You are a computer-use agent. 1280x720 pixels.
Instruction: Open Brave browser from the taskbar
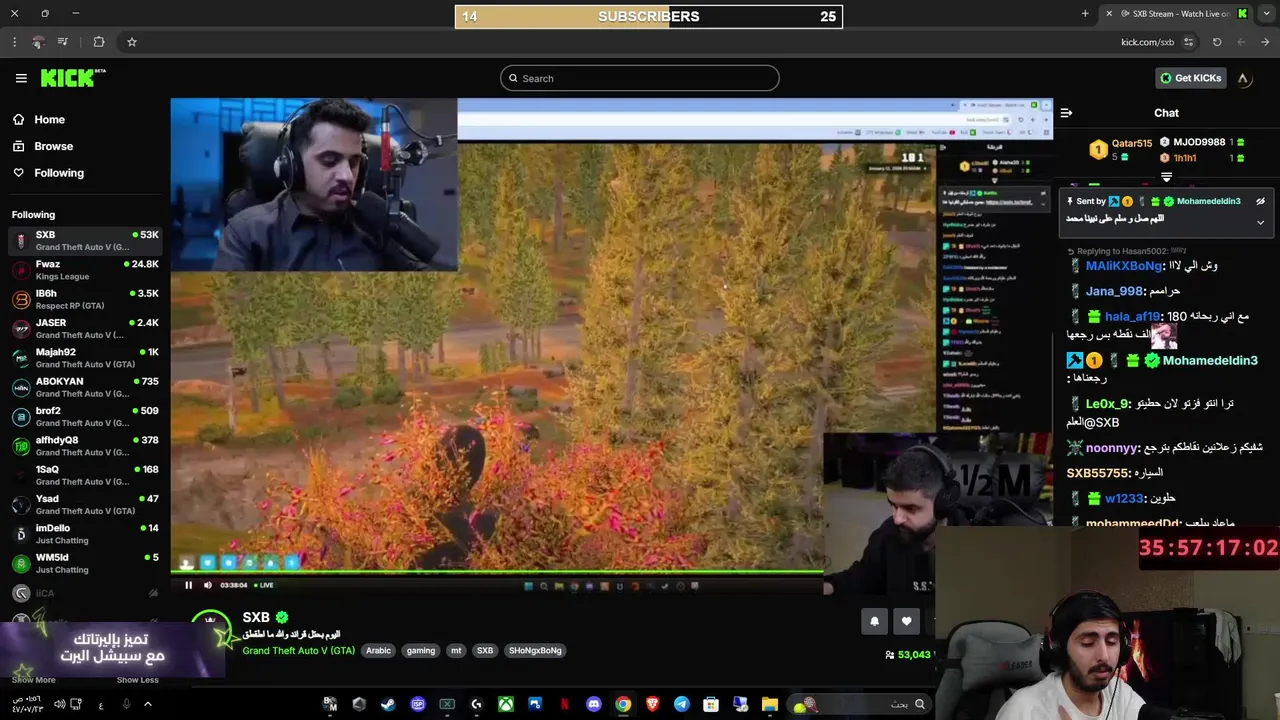tap(653, 704)
